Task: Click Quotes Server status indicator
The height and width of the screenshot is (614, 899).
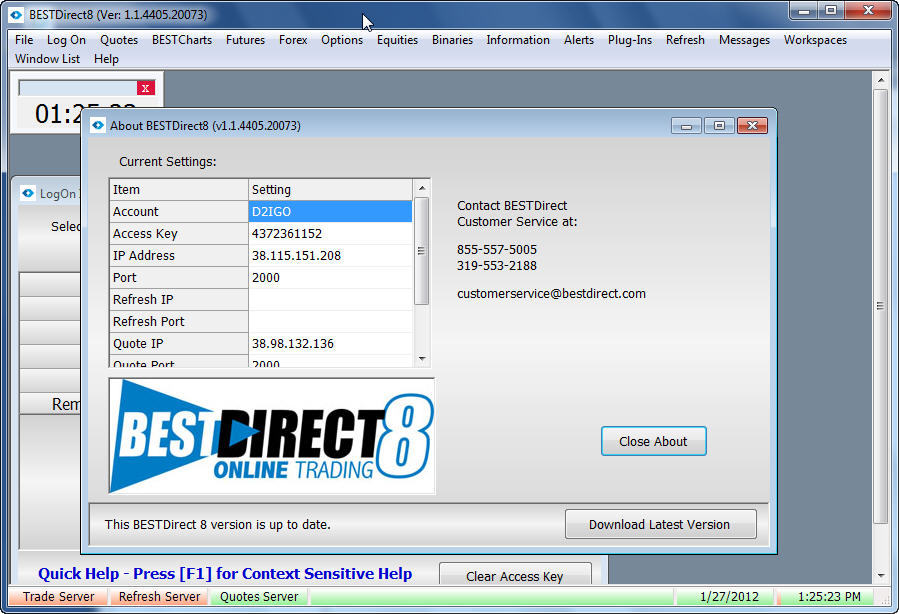Action: [x=259, y=597]
